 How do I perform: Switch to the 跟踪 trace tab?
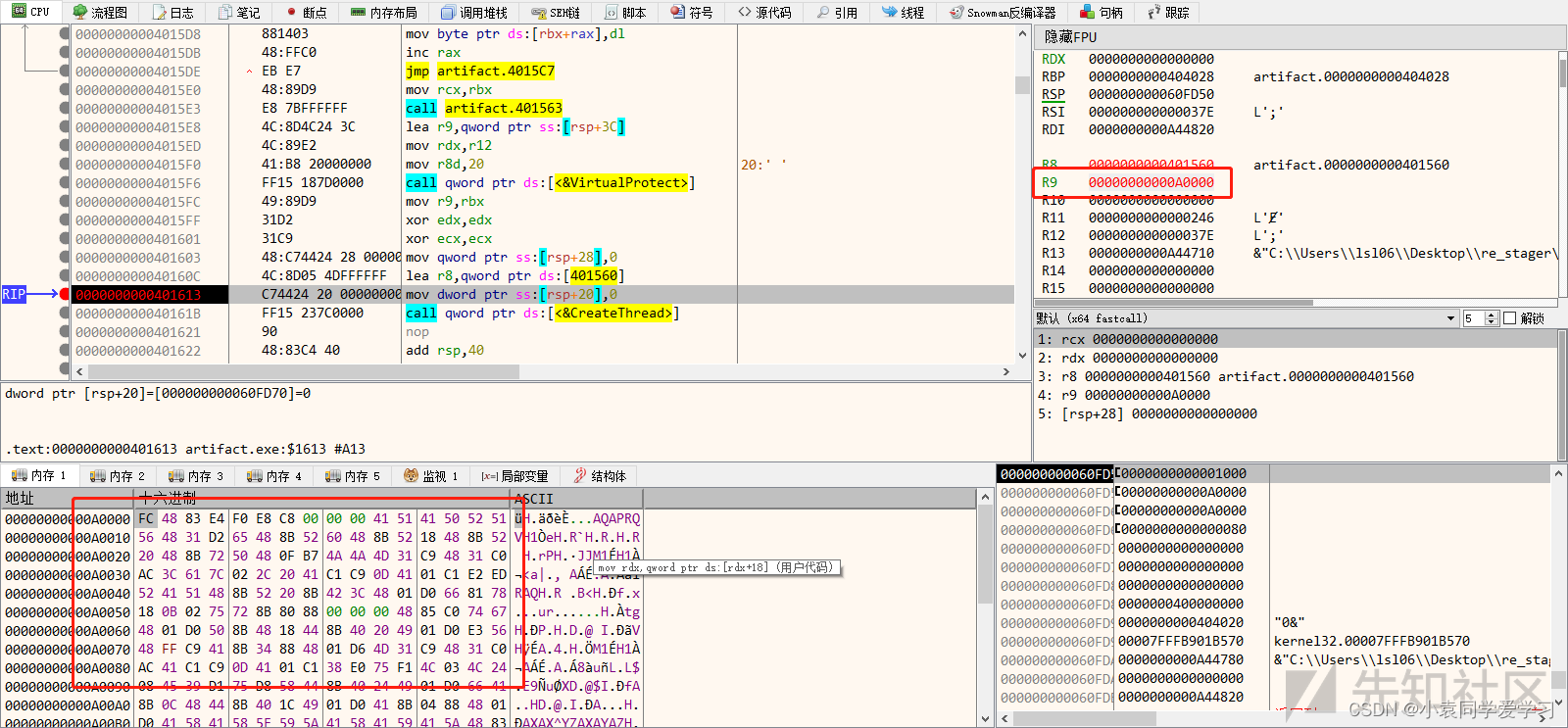click(x=1166, y=12)
